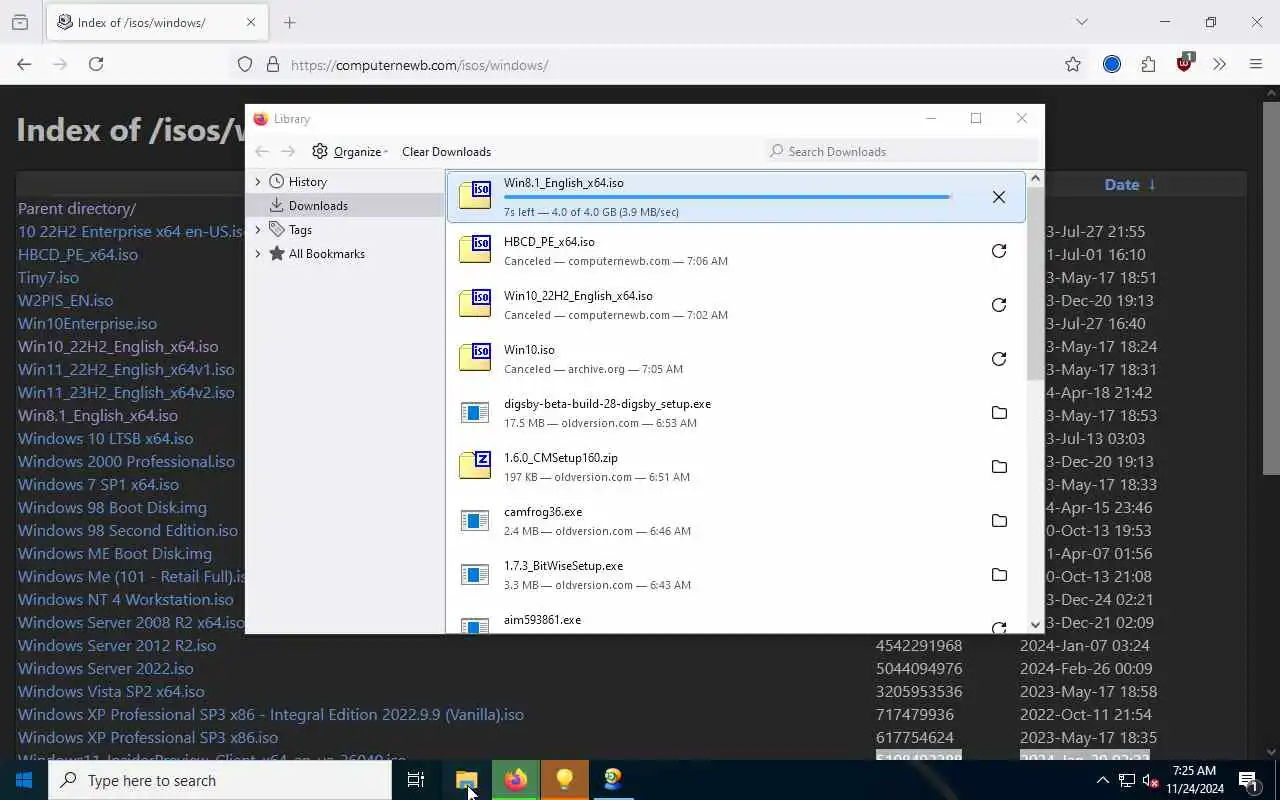The width and height of the screenshot is (1280, 800).
Task: Select Tags in Library sidebar
Action: [x=300, y=230]
